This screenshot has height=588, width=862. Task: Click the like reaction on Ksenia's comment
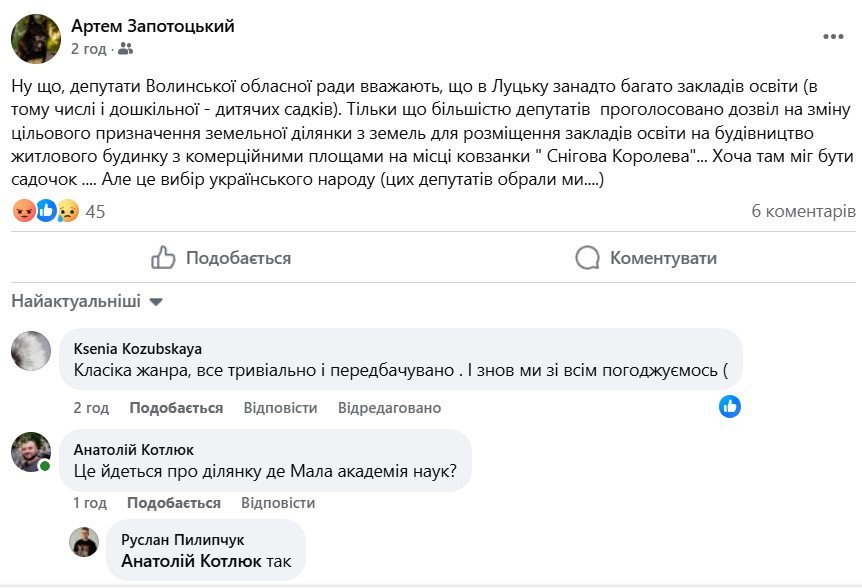pos(730,406)
